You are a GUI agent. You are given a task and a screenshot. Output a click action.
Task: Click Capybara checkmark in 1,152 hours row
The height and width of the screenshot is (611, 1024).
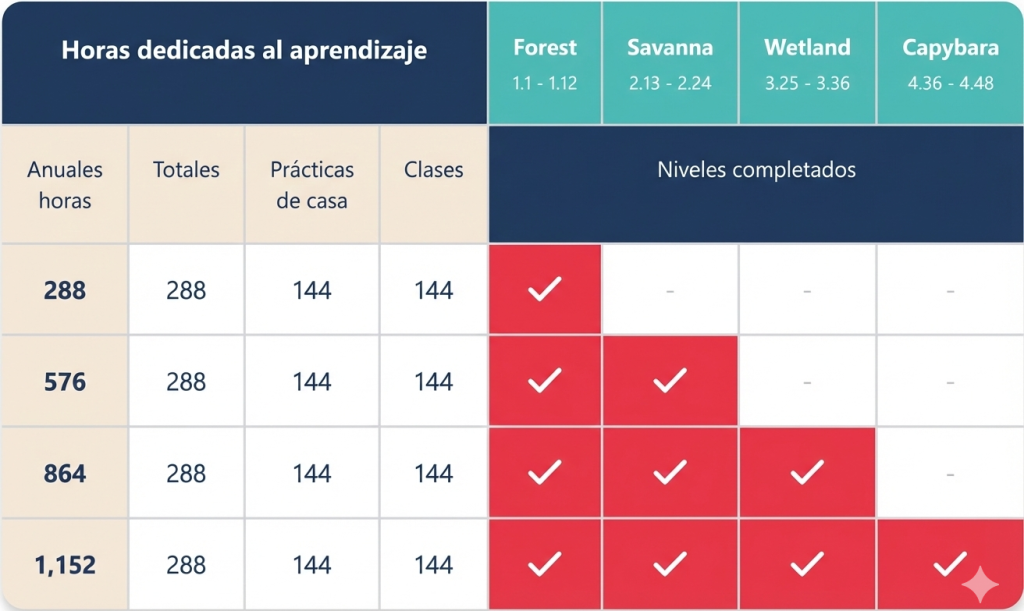[x=950, y=564]
